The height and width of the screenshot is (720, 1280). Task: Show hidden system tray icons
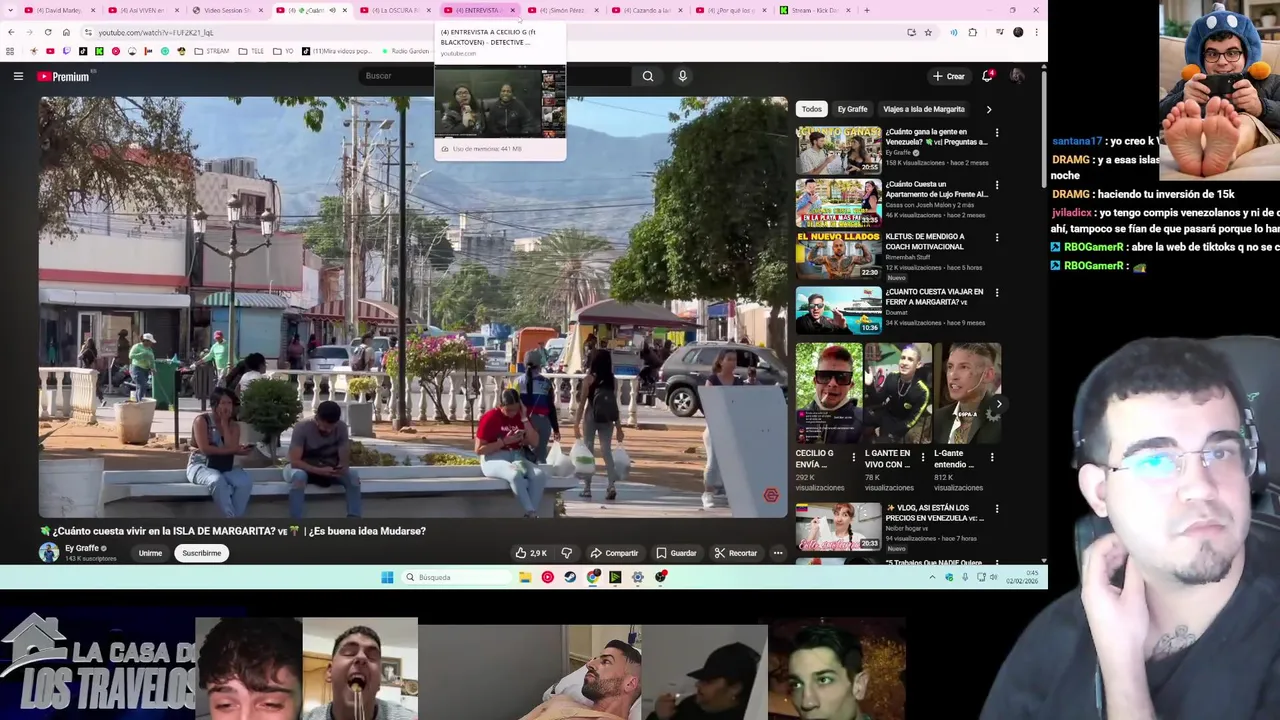pos(932,577)
